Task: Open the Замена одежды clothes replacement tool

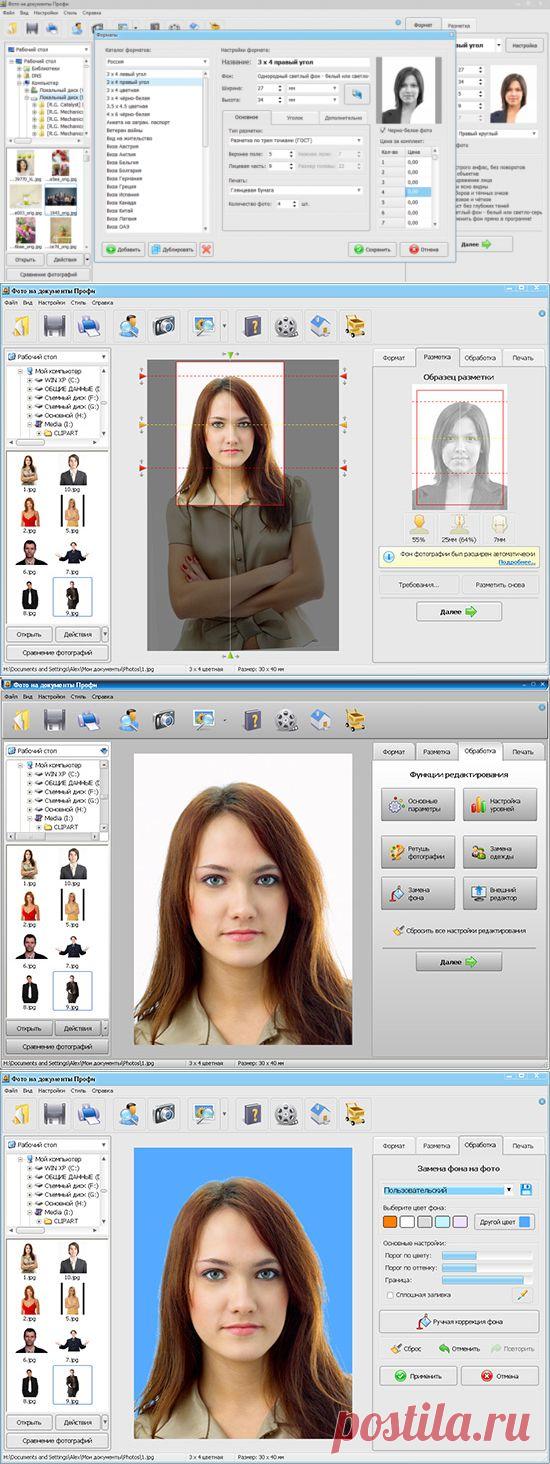Action: coord(500,852)
